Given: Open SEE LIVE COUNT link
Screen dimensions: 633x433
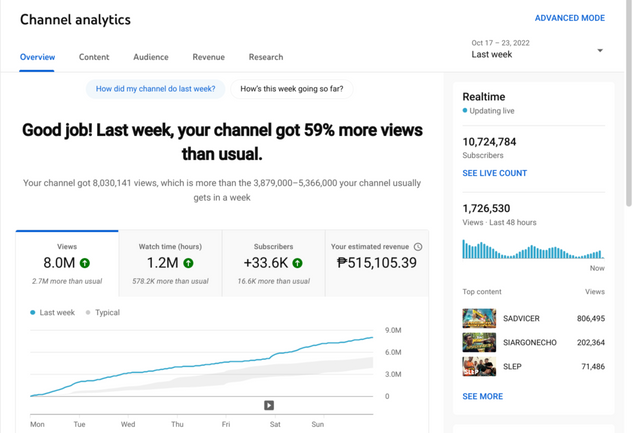Looking at the screenshot, I should point(494,173).
